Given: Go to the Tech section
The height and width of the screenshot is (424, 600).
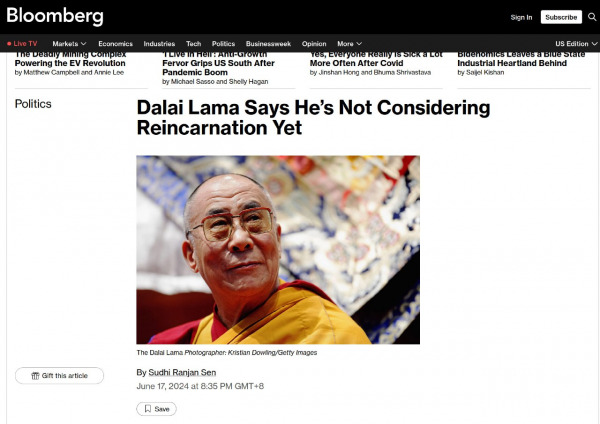Looking at the screenshot, I should click(x=193, y=44).
